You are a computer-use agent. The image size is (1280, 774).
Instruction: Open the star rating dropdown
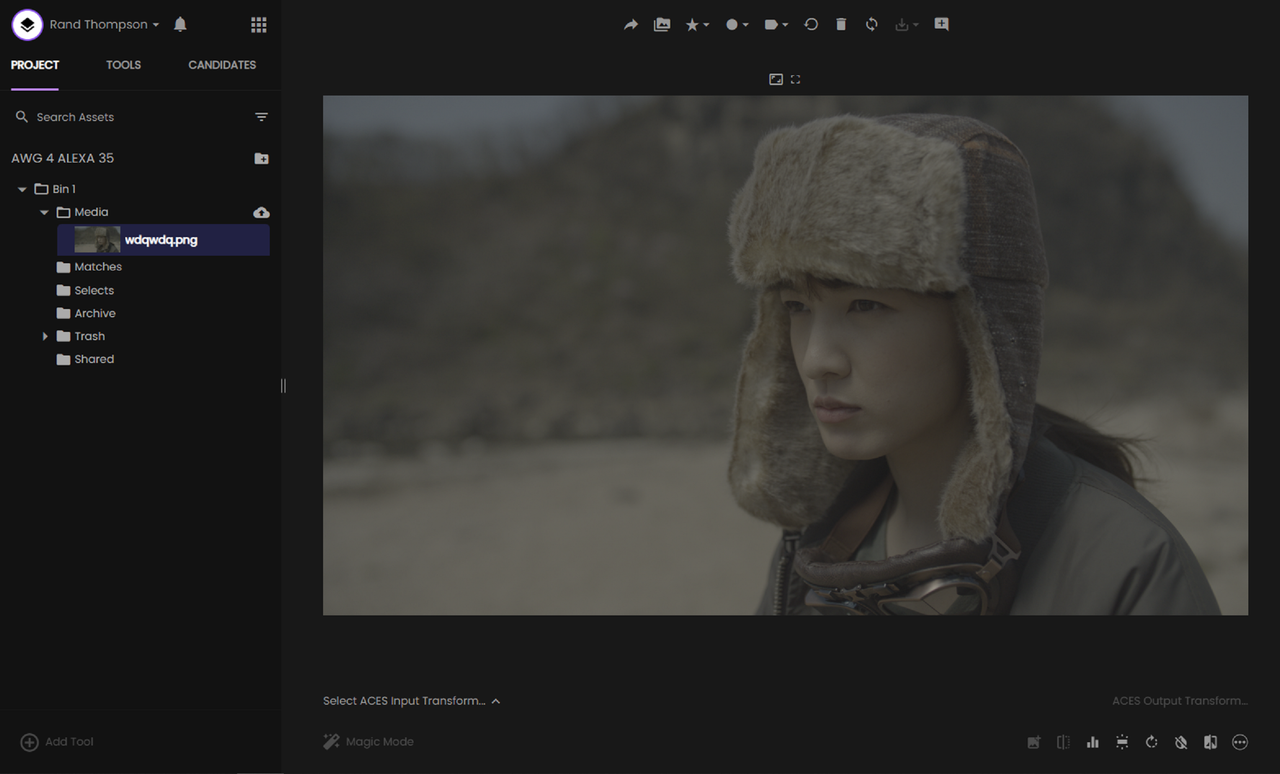point(697,25)
